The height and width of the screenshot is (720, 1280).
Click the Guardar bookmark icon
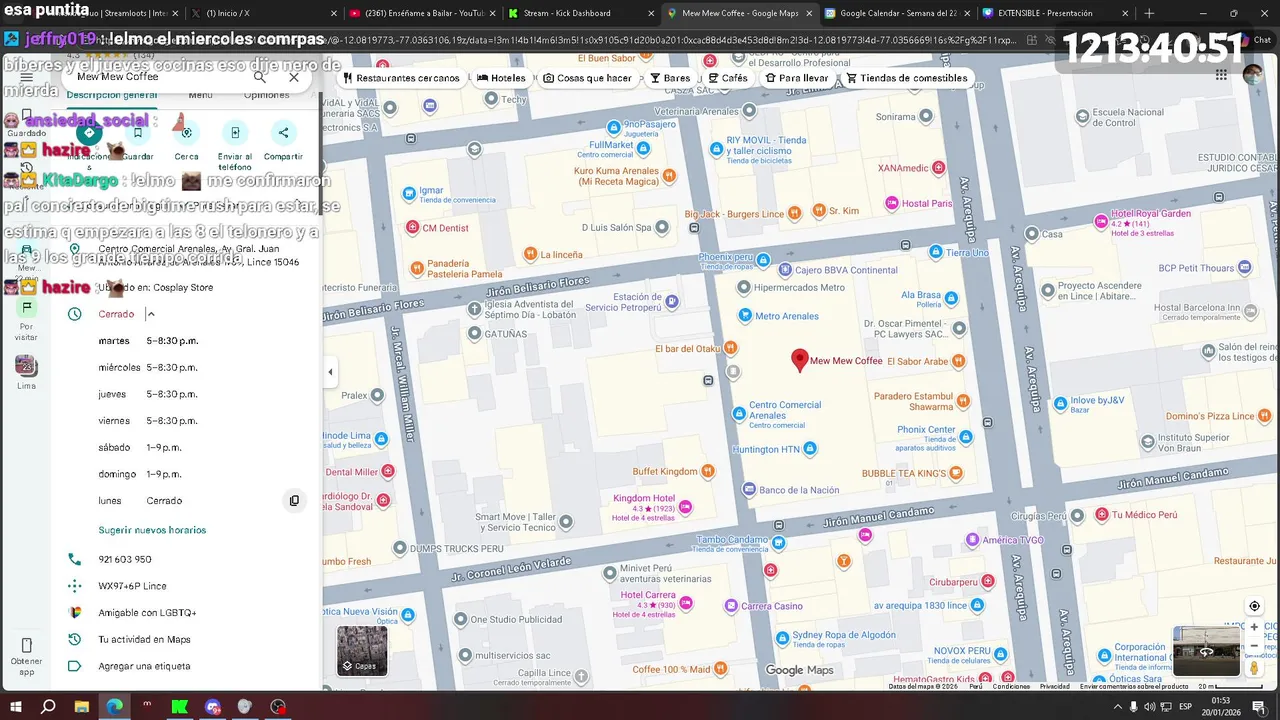[138, 133]
